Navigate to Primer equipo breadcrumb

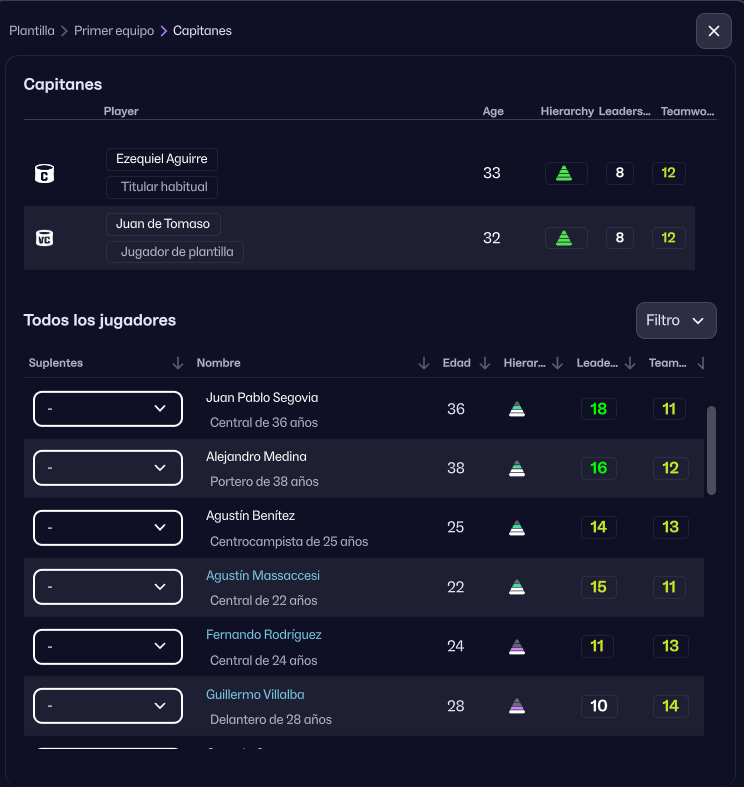point(114,31)
